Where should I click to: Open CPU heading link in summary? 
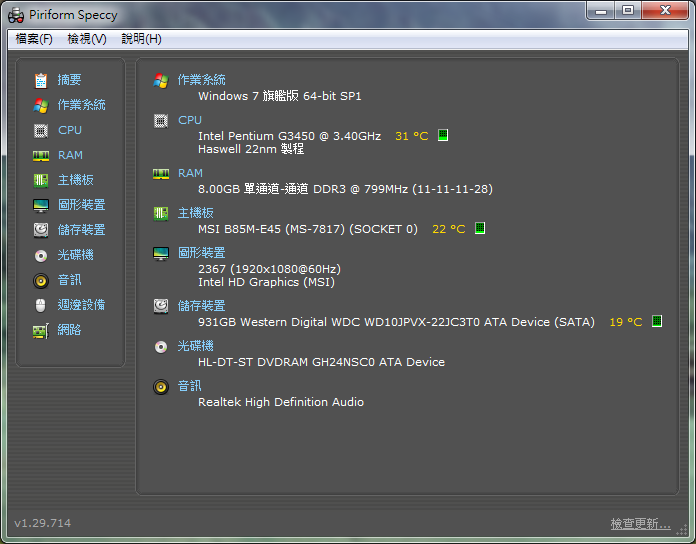tap(190, 120)
